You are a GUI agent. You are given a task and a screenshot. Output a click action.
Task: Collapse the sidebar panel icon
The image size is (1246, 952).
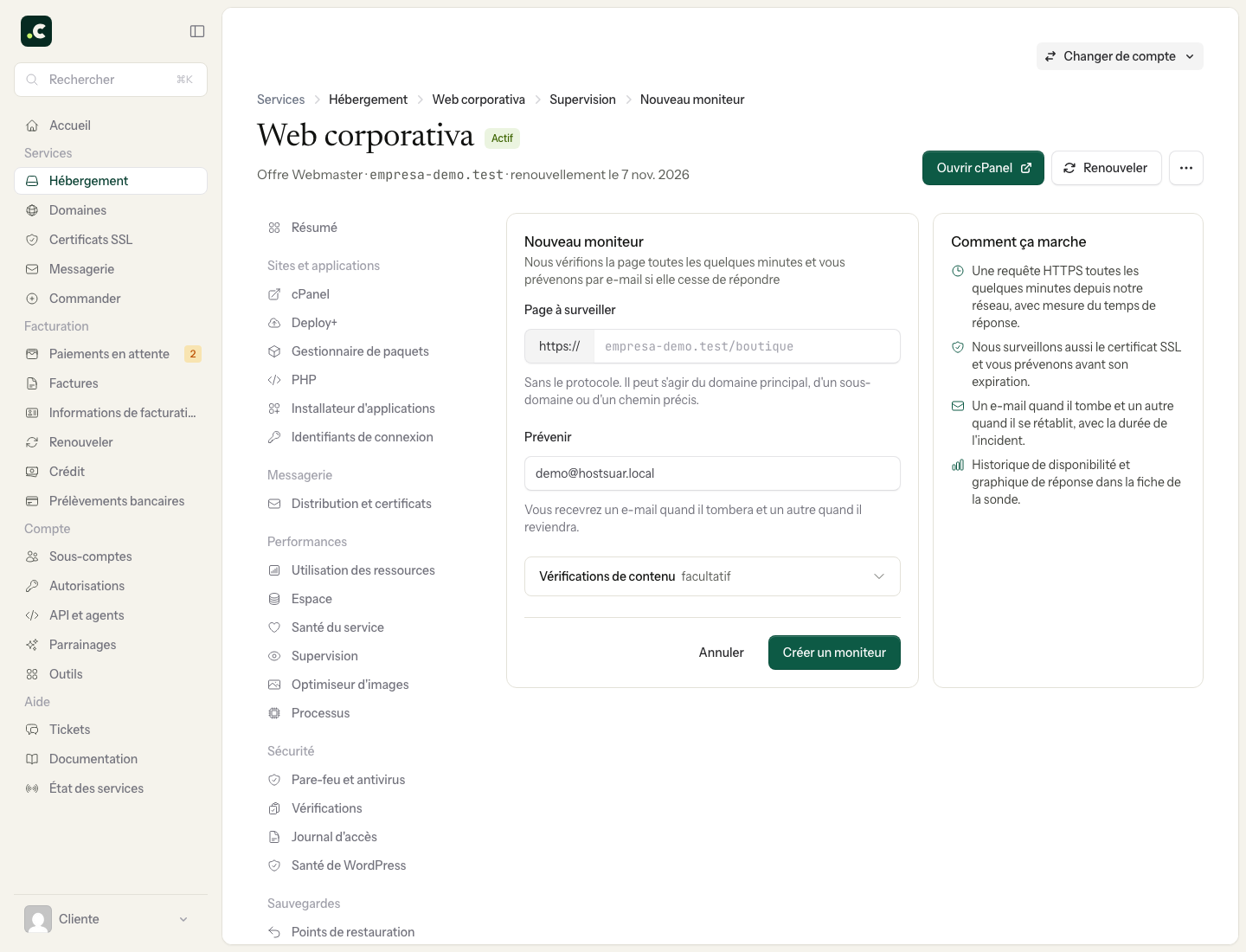[197, 31]
